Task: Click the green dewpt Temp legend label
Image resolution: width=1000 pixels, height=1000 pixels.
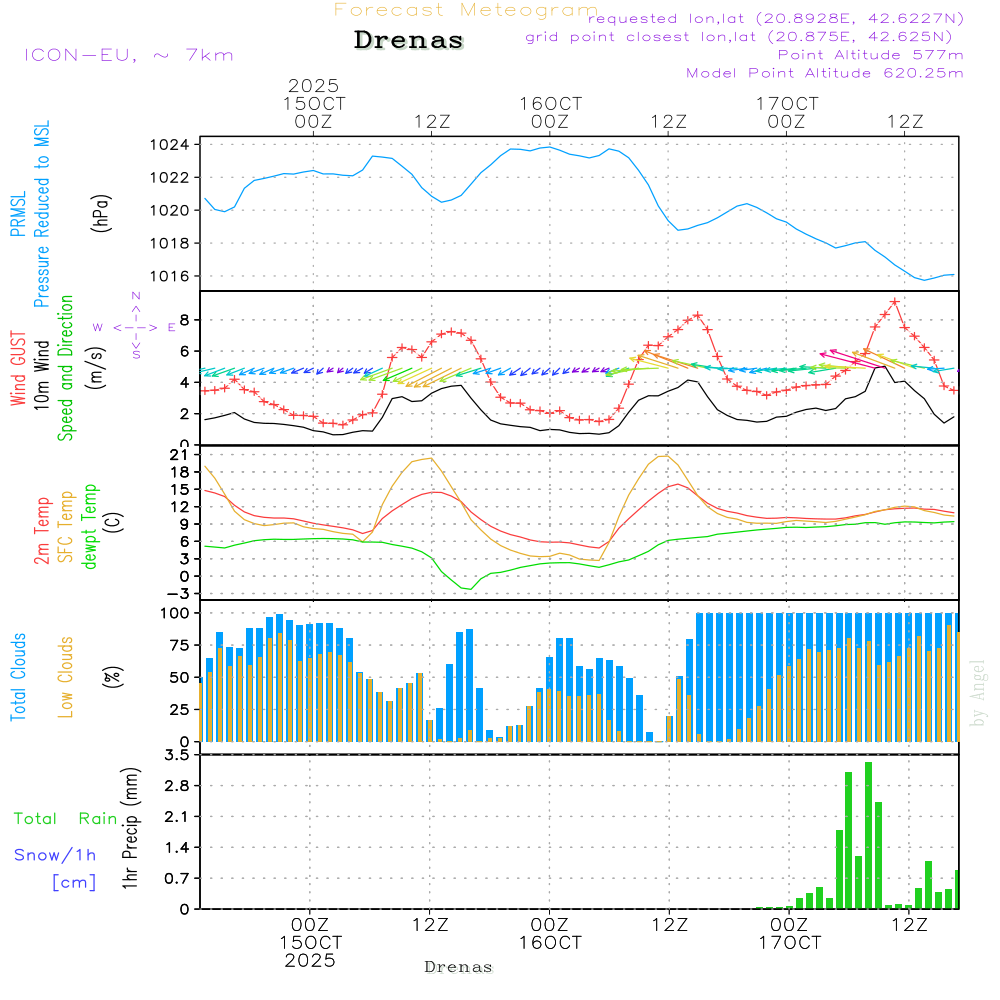Action: (90, 527)
